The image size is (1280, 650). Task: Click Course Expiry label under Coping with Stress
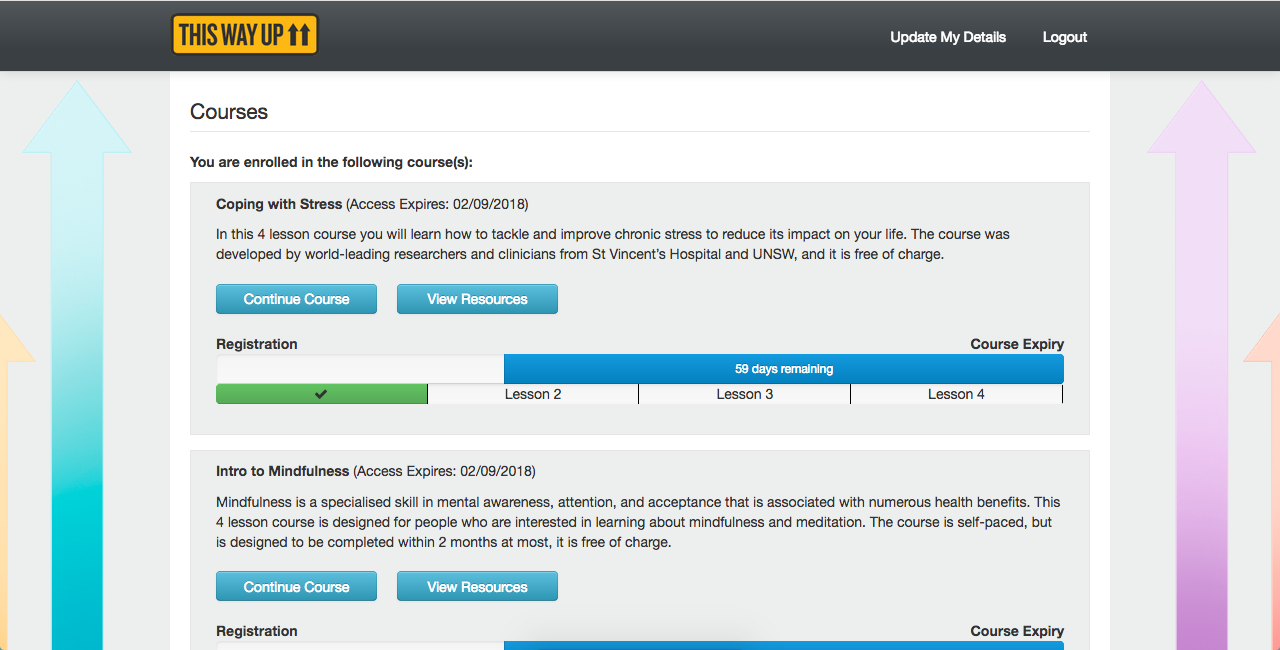pos(1016,344)
